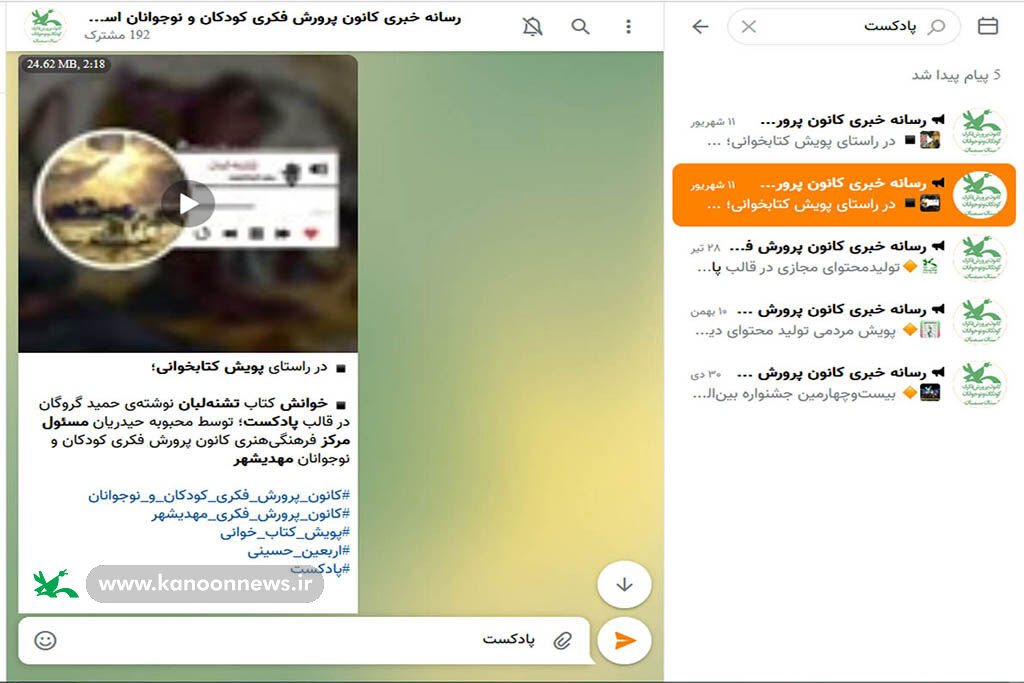Click the message text input box
Image resolution: width=1024 pixels, height=683 pixels.
pos(300,640)
